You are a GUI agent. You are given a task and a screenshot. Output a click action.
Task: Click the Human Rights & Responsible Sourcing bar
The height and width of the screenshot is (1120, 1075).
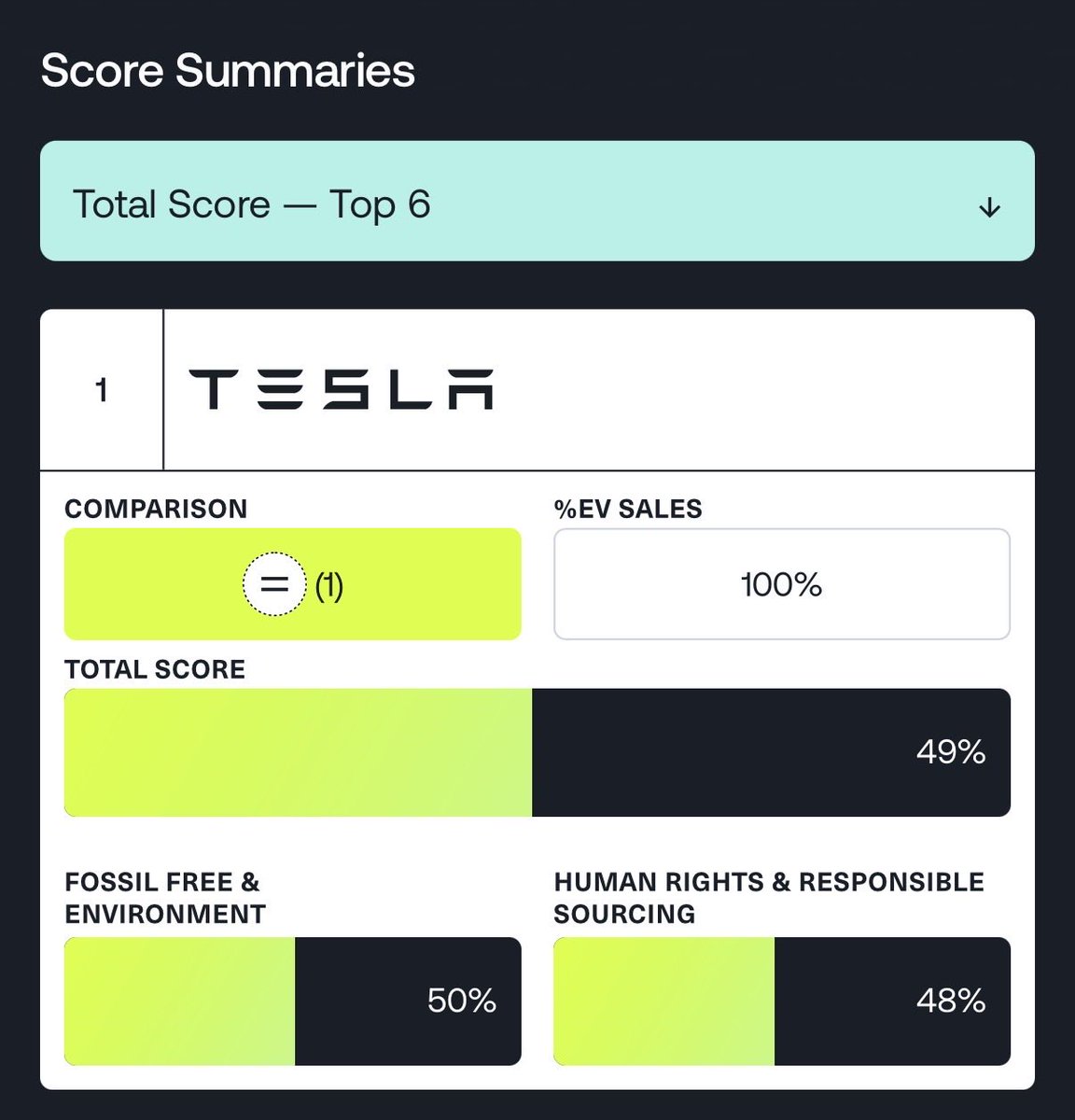pyautogui.click(x=782, y=1001)
